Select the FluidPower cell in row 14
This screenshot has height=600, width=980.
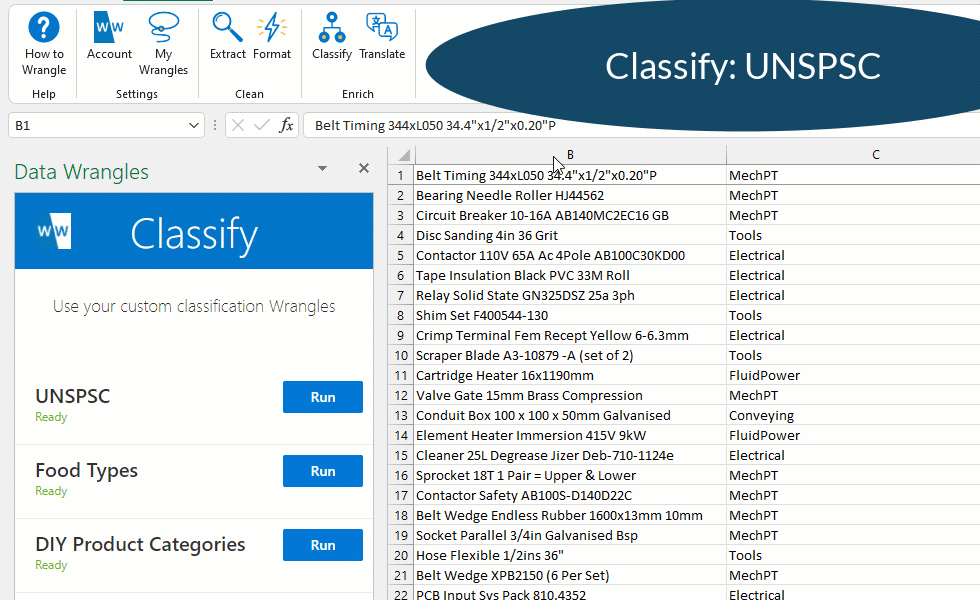coord(853,436)
